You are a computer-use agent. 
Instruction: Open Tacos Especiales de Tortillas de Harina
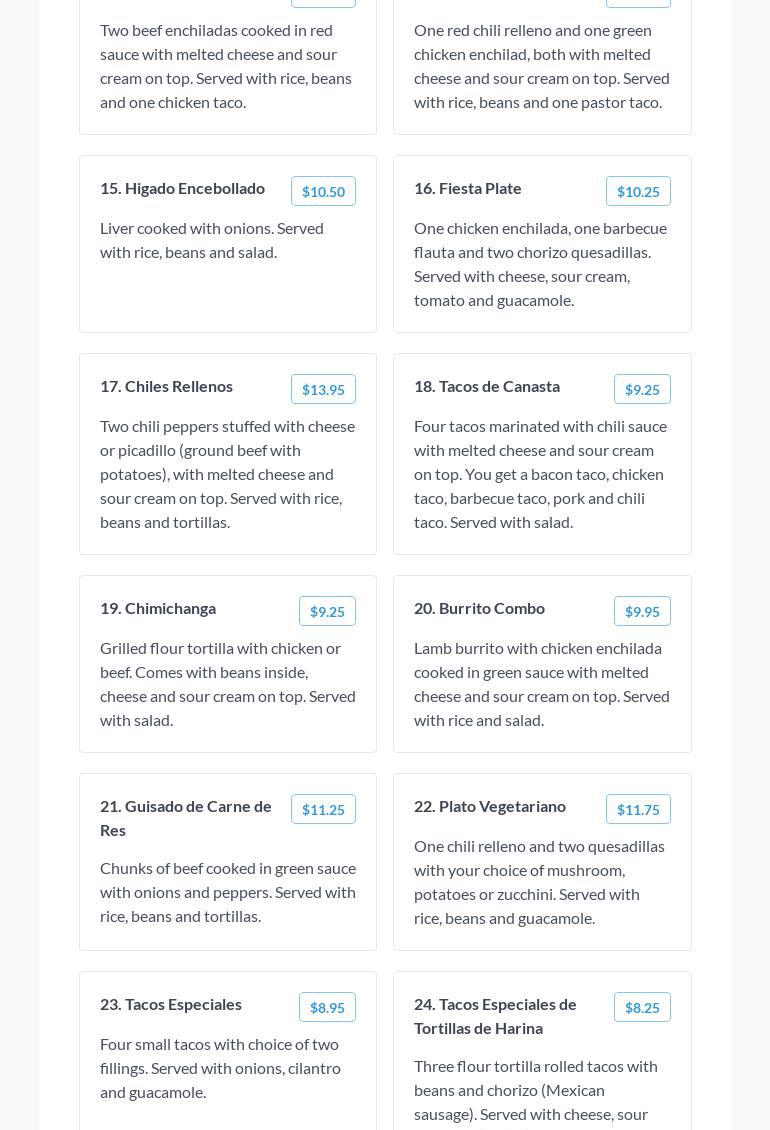495,1015
